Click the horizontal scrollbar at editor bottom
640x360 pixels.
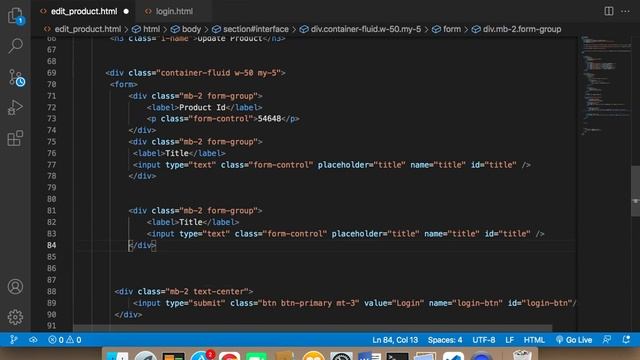click(312, 328)
